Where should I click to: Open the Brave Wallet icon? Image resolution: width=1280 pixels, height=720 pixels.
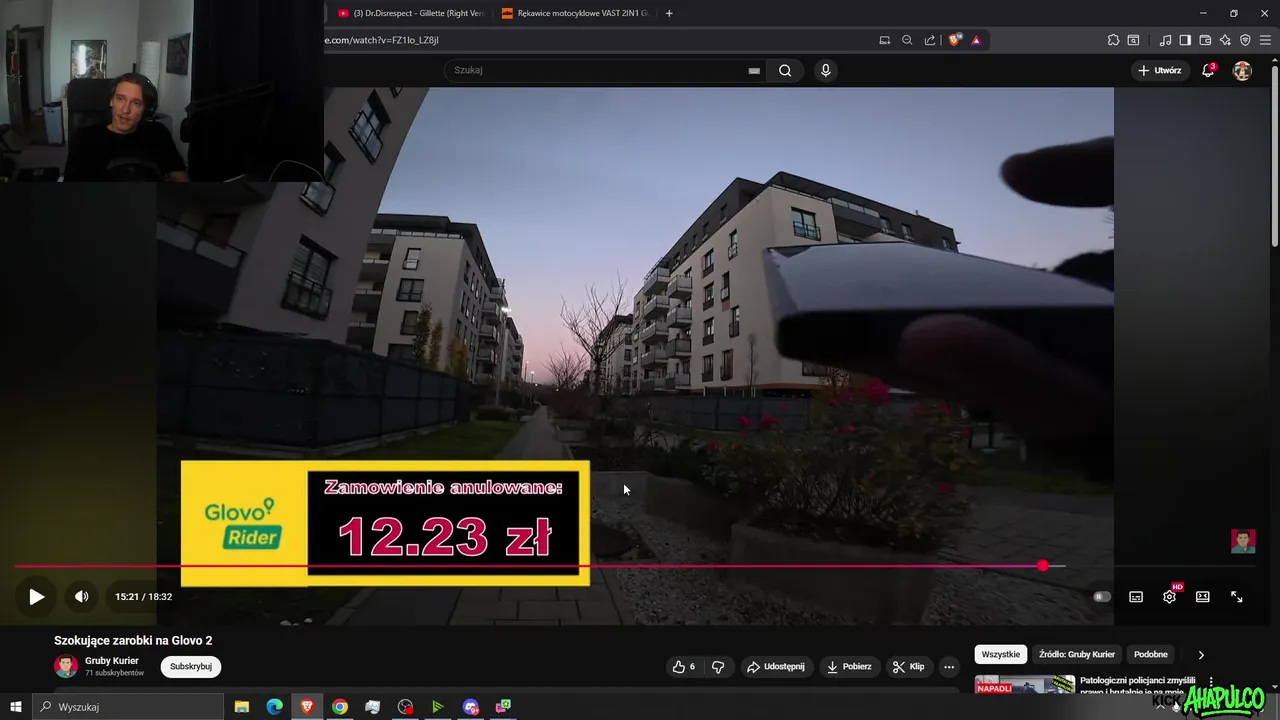coord(1205,40)
